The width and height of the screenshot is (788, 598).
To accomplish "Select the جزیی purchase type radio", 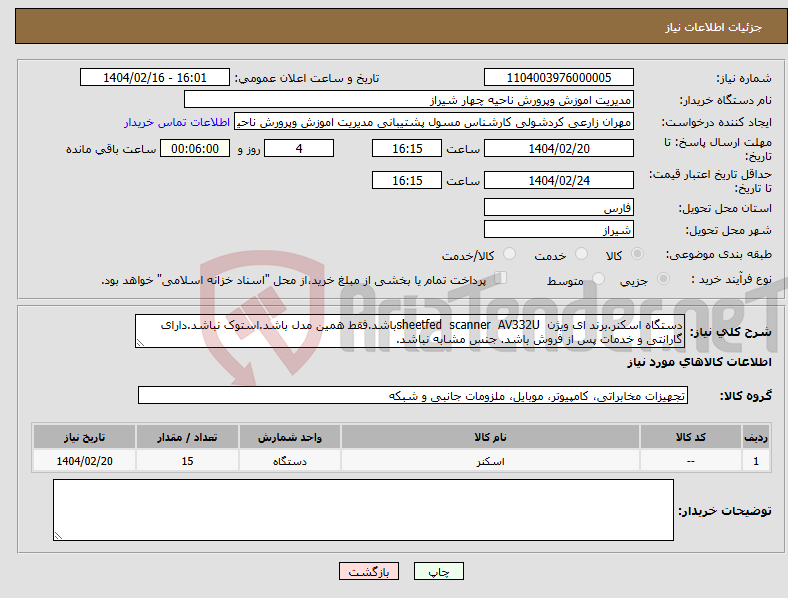I will pyautogui.click(x=663, y=278).
